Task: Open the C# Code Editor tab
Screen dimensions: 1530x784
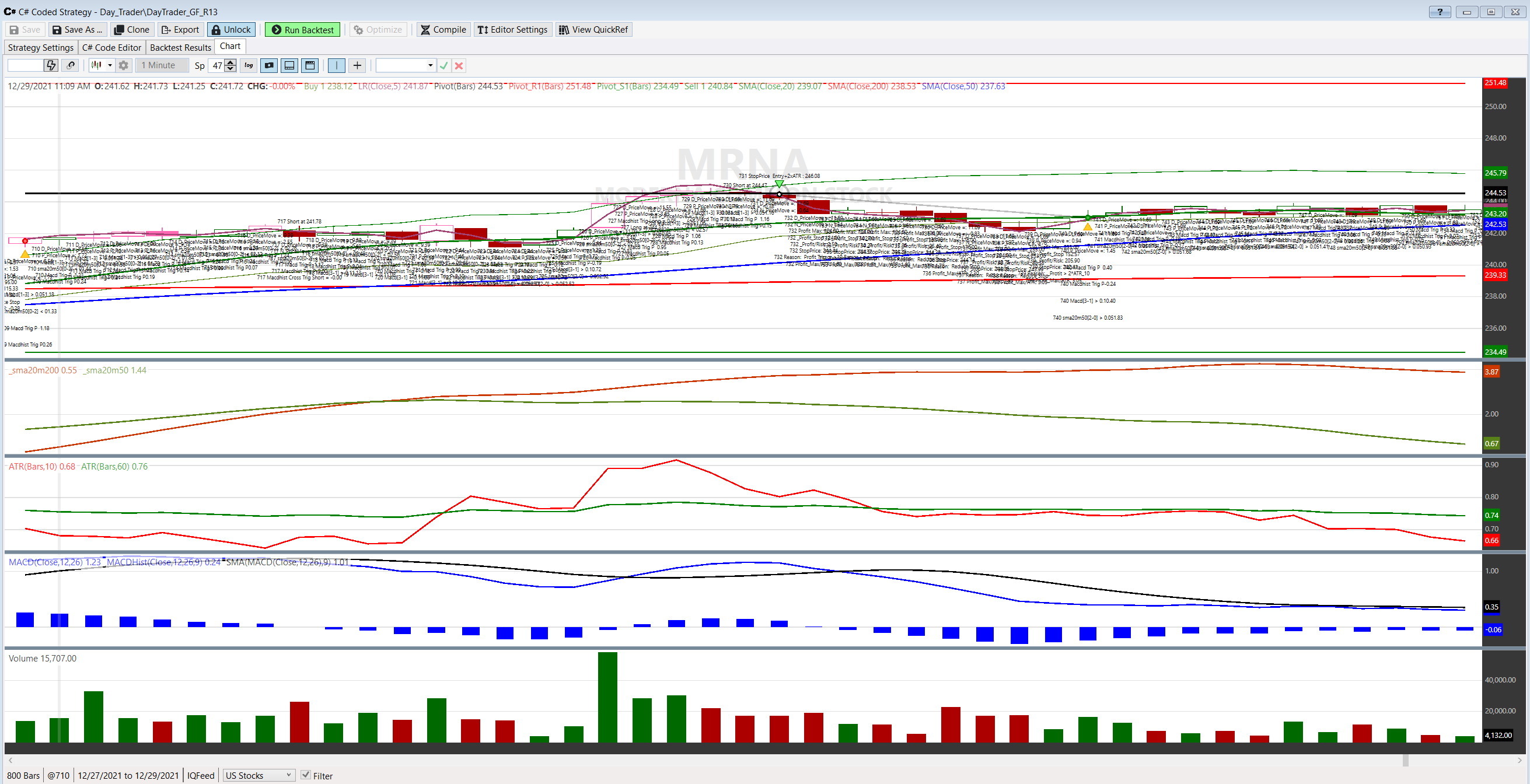Action: click(111, 47)
